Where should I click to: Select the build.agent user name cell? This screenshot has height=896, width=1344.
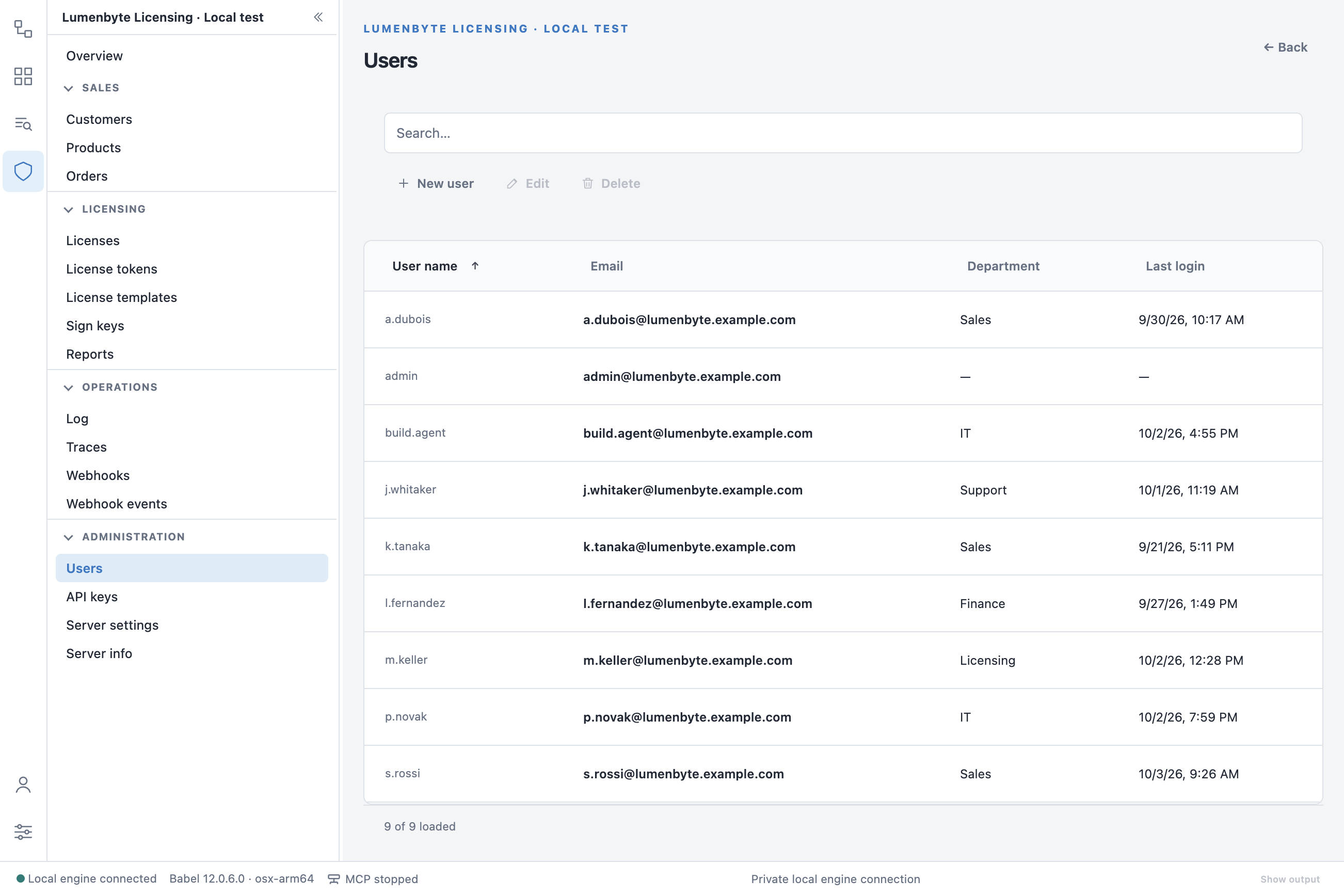pyautogui.click(x=415, y=433)
